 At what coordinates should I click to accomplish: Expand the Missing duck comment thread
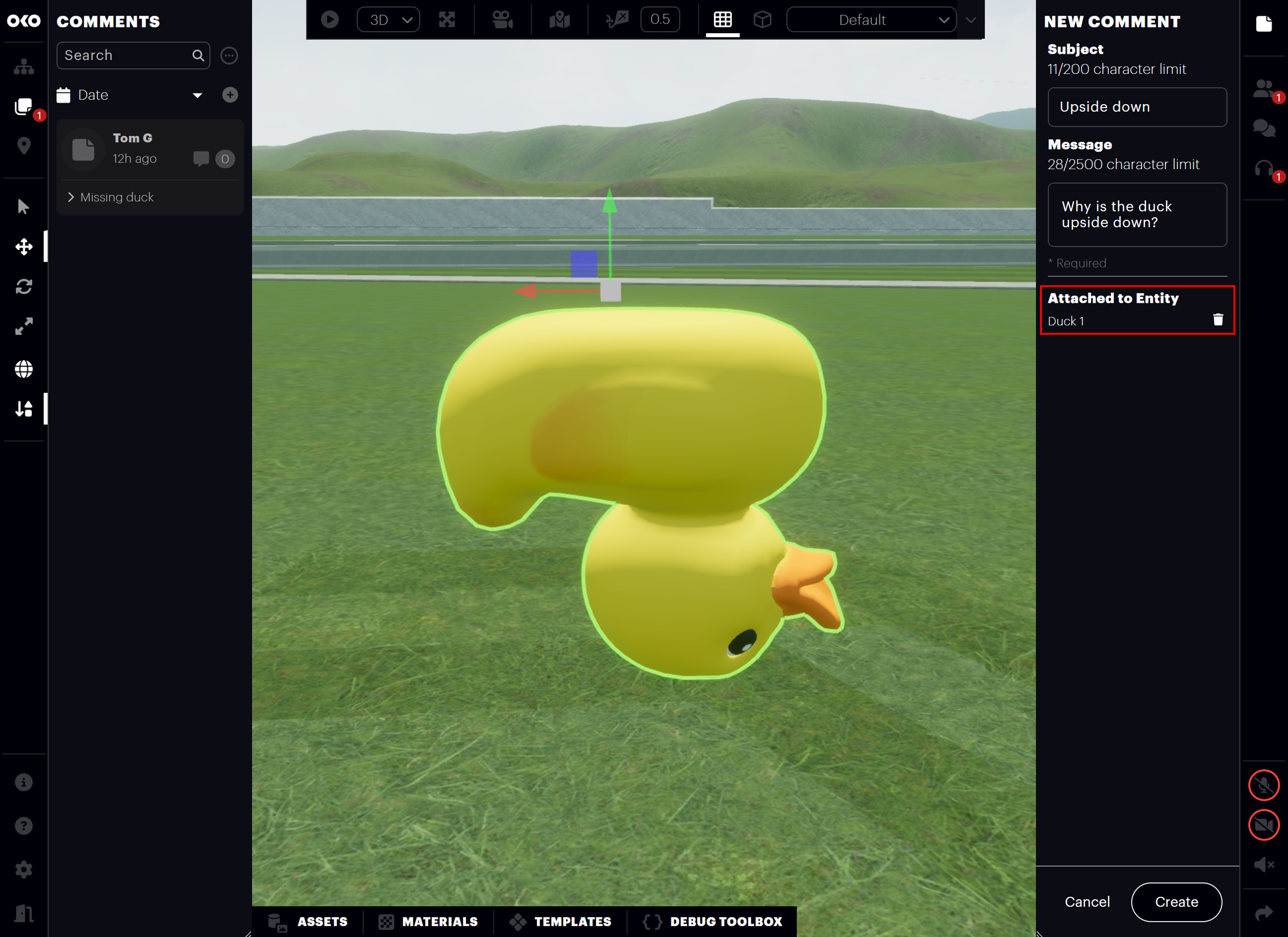coord(71,197)
